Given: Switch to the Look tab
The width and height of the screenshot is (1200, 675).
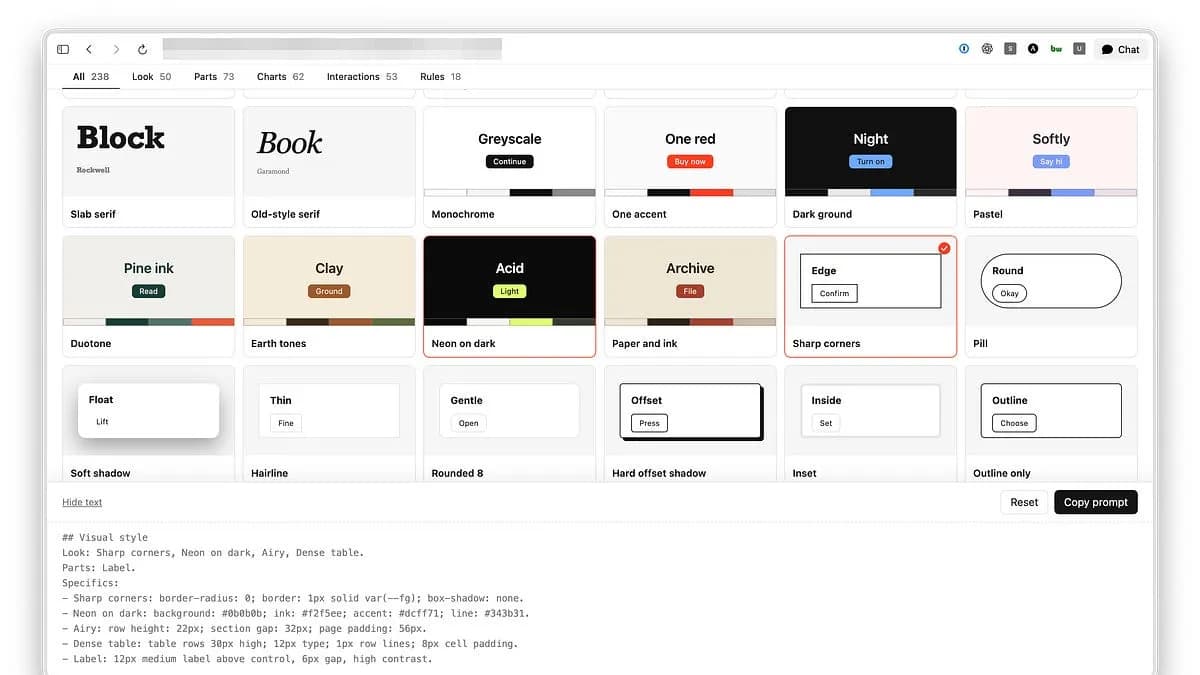Looking at the screenshot, I should [x=151, y=76].
